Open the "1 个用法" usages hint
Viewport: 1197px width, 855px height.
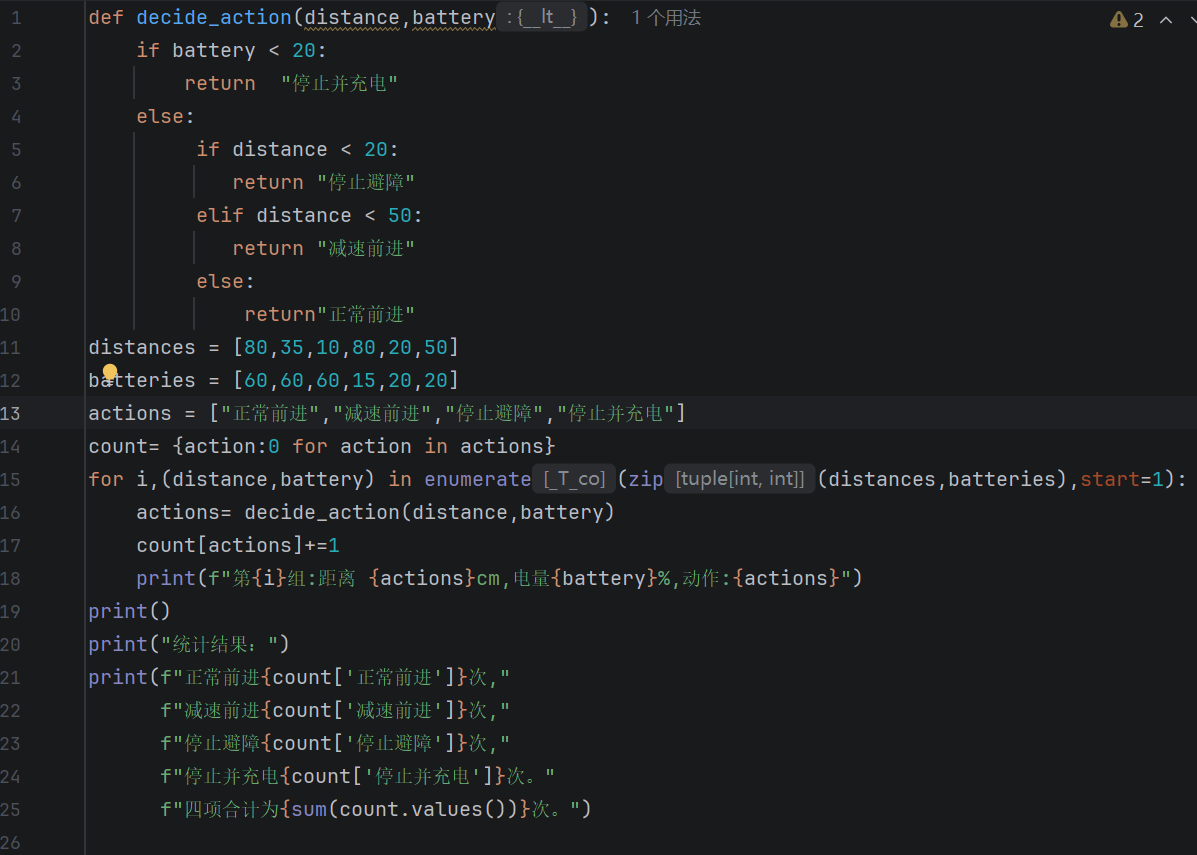click(x=666, y=18)
